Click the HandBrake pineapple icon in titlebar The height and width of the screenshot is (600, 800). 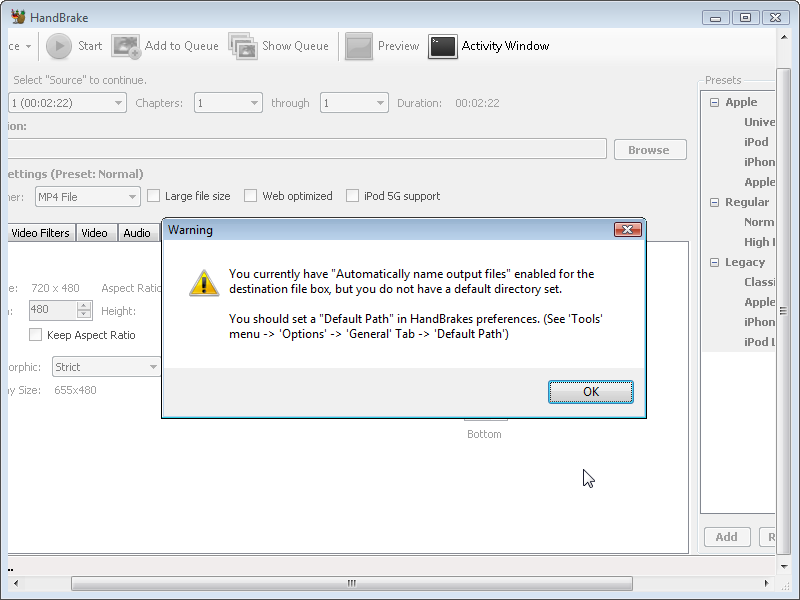click(x=16, y=17)
